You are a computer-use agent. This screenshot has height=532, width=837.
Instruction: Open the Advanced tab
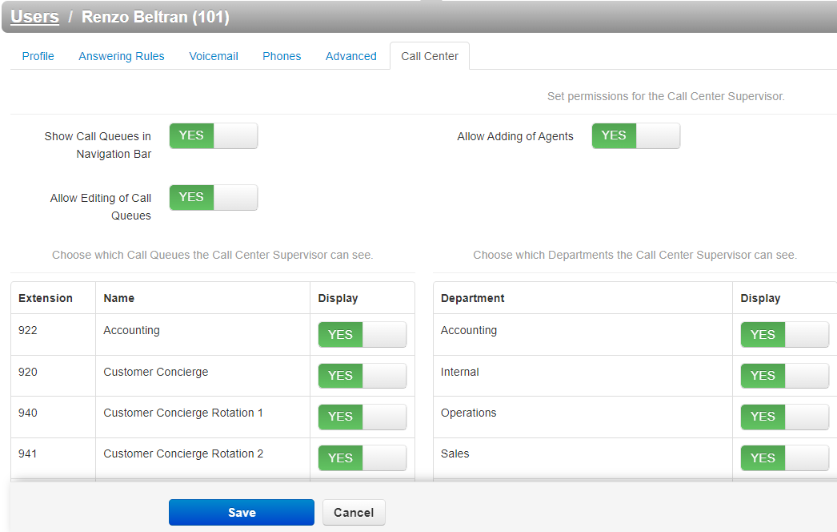click(x=351, y=56)
